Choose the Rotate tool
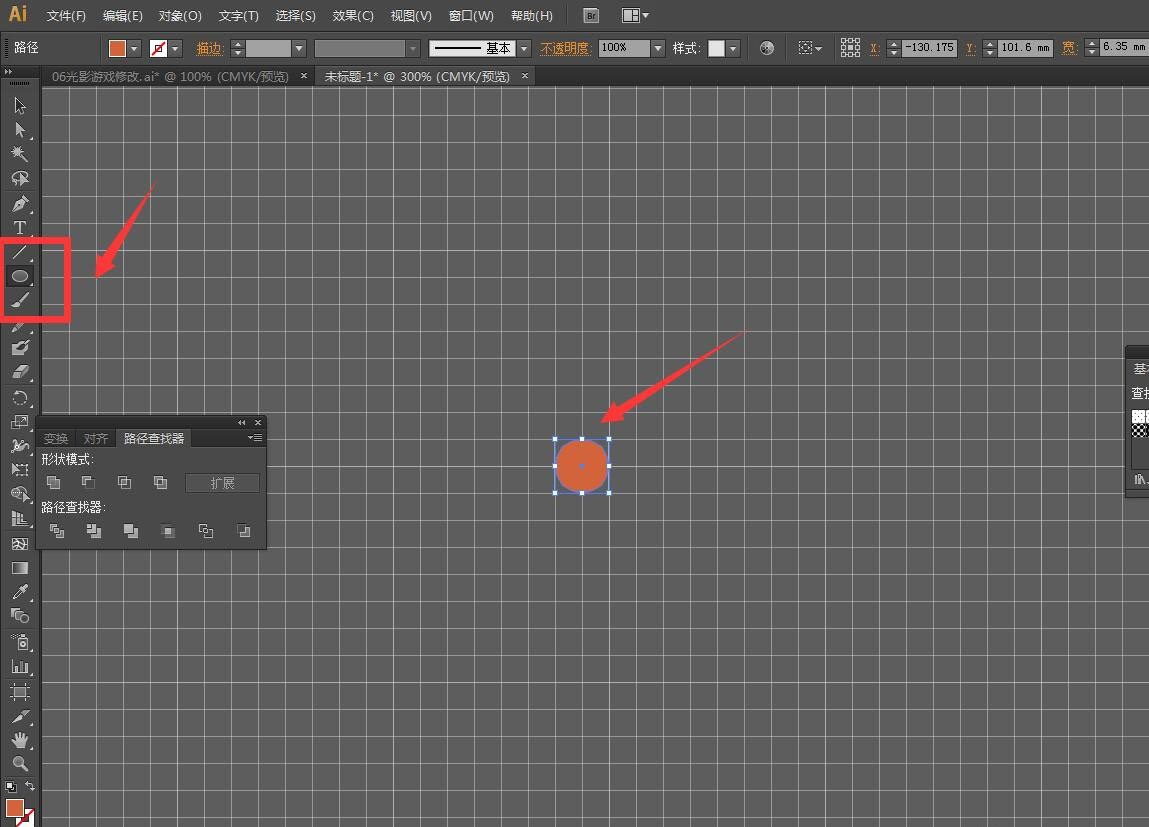The width and height of the screenshot is (1149, 827). [x=20, y=398]
